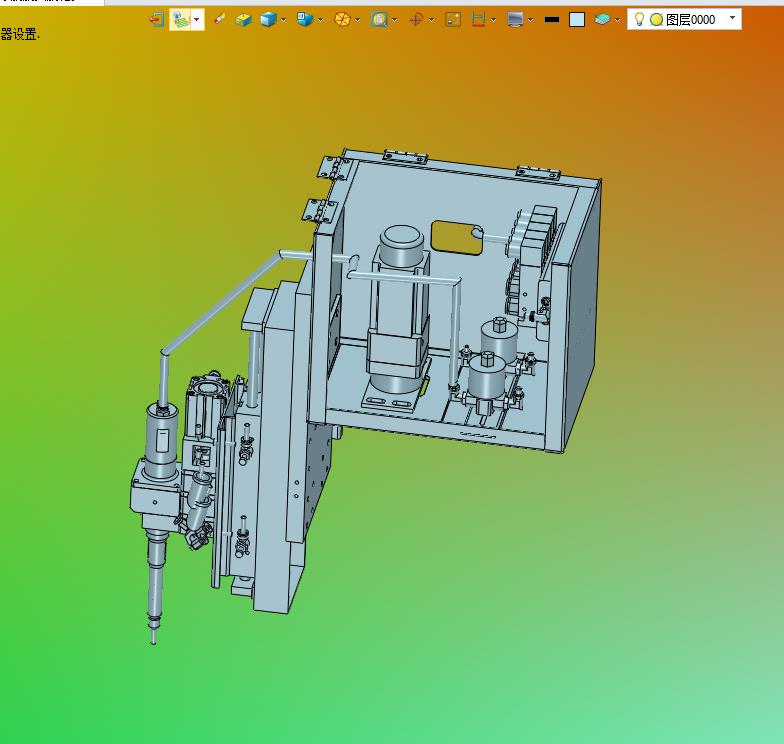The width and height of the screenshot is (784, 744).
Task: Click the blue cube orientation view icon
Action: pyautogui.click(x=304, y=20)
